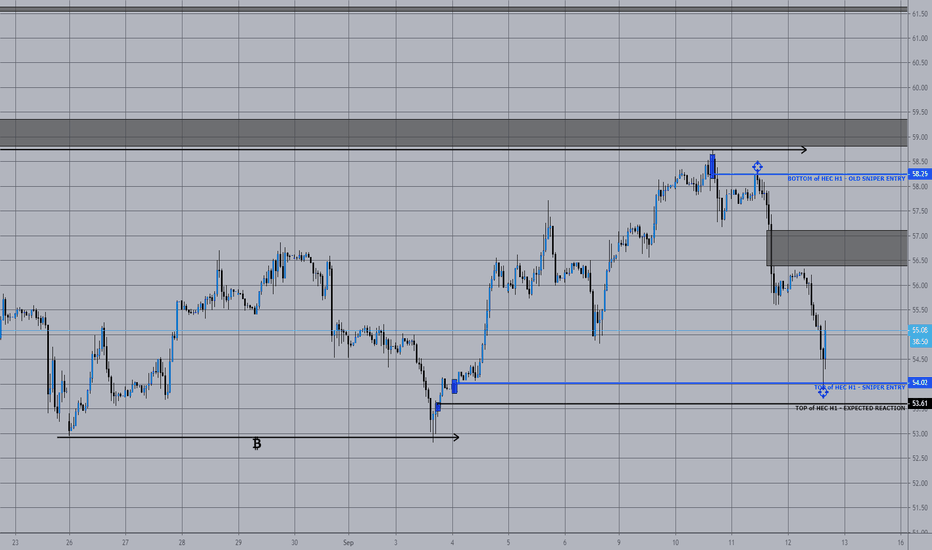Click date label 12 on time axis
932x550 pixels.
788,542
